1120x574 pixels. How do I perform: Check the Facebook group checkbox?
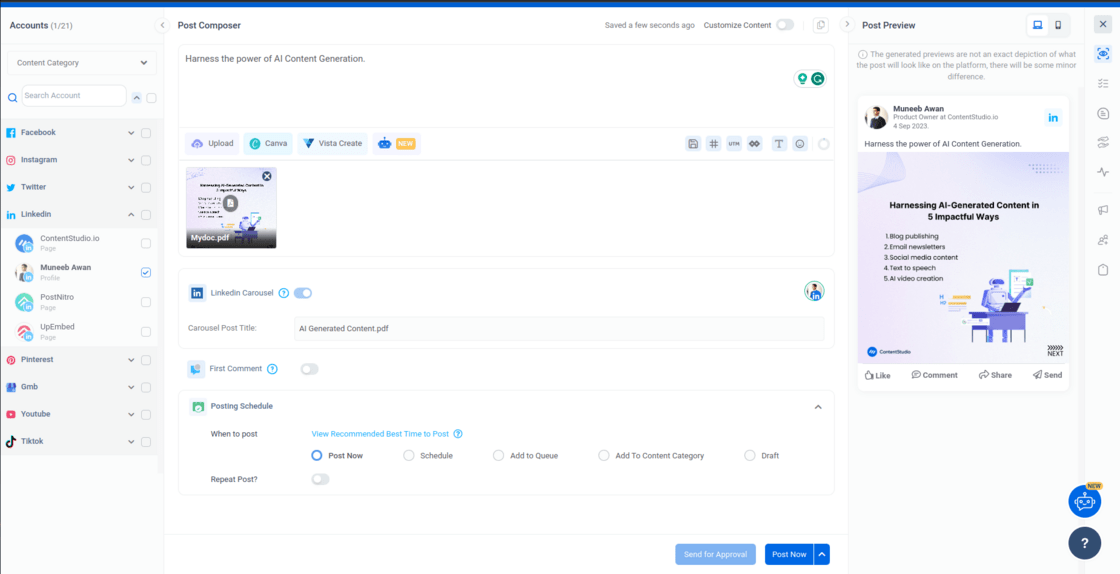(146, 133)
